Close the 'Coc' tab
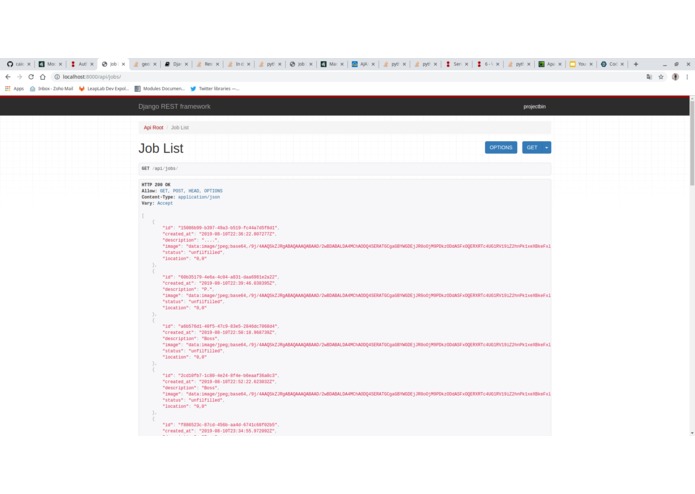Image resolution: width=695 pixels, height=494 pixels. 622,64
